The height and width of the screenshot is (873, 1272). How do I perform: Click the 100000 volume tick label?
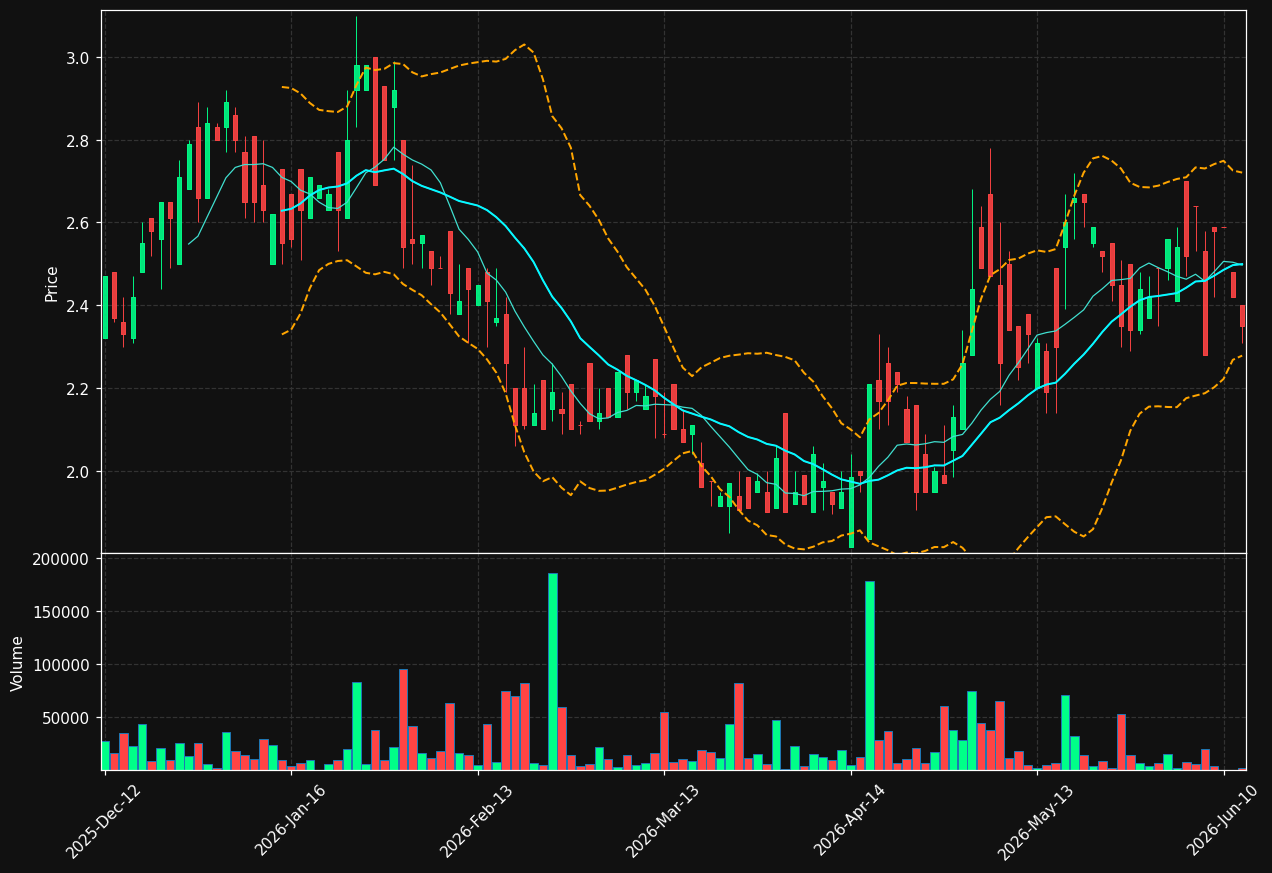(x=62, y=665)
